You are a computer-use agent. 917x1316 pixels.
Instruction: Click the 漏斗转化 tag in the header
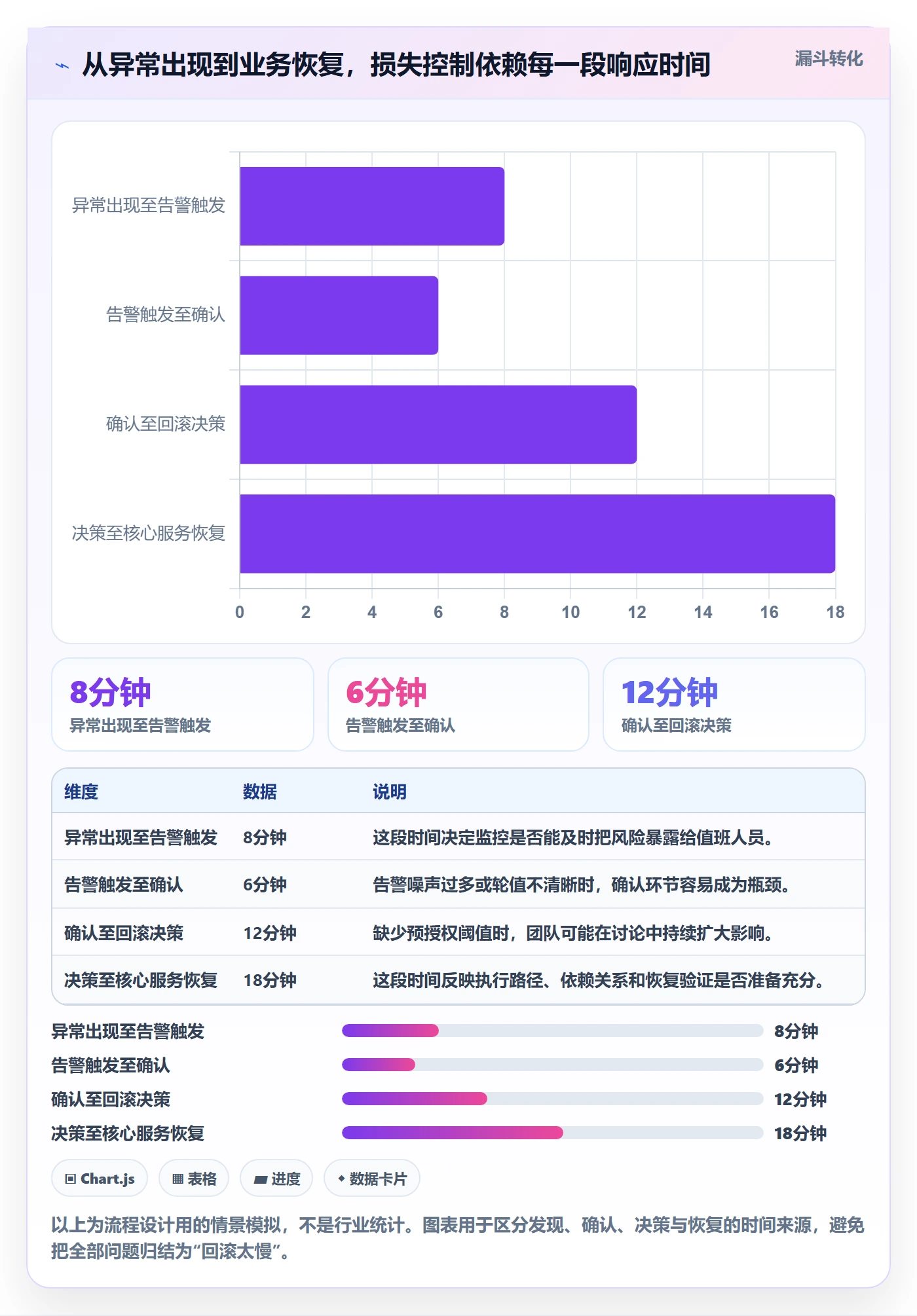pyautogui.click(x=829, y=59)
